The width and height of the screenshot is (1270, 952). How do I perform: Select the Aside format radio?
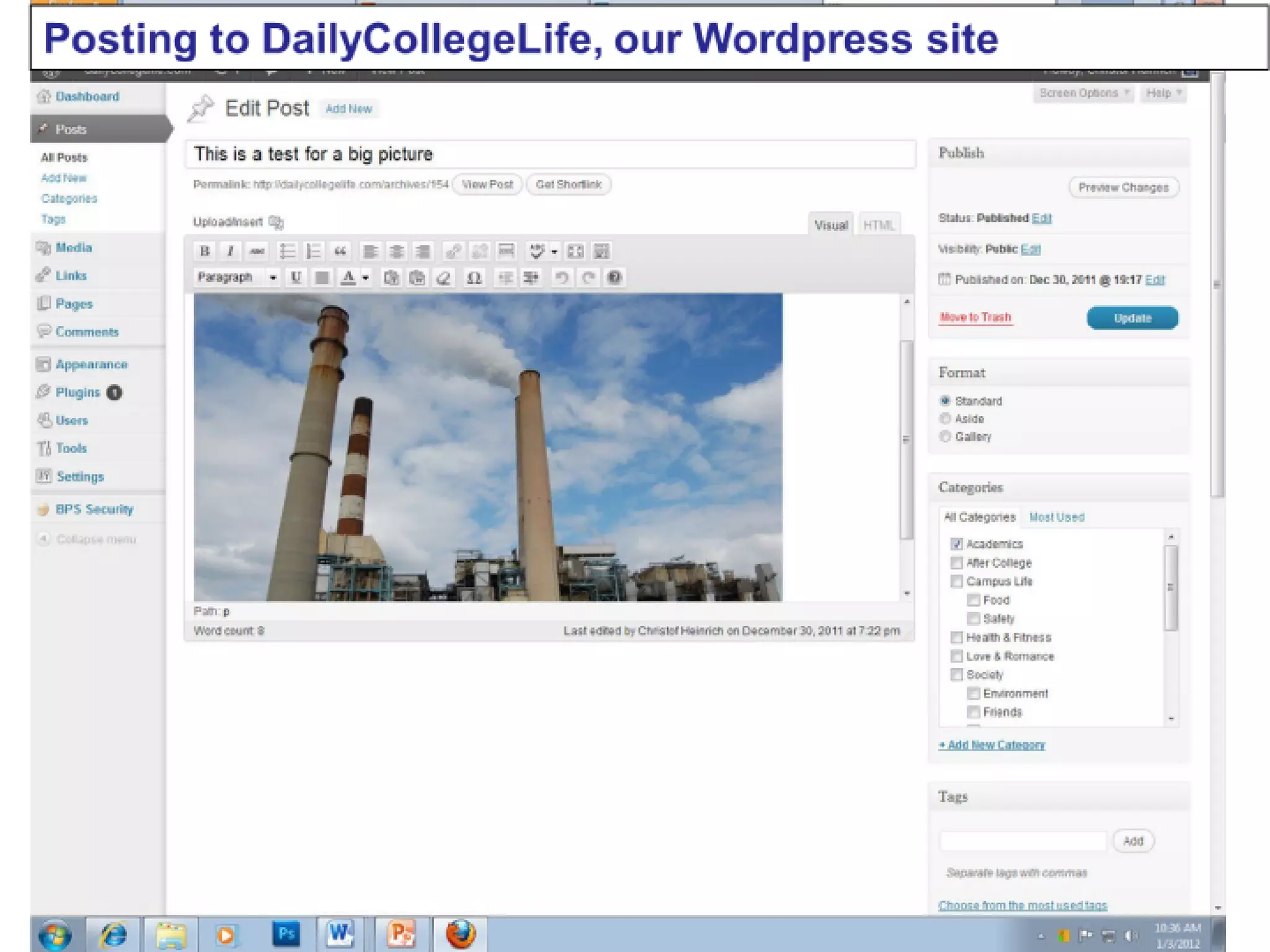945,418
